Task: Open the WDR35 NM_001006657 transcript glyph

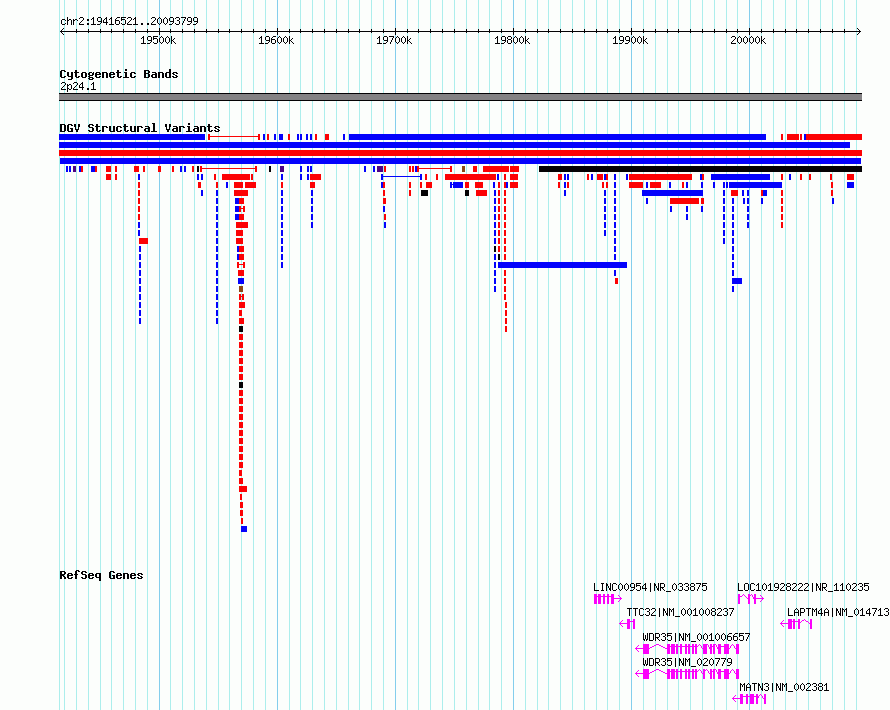Action: [x=687, y=649]
